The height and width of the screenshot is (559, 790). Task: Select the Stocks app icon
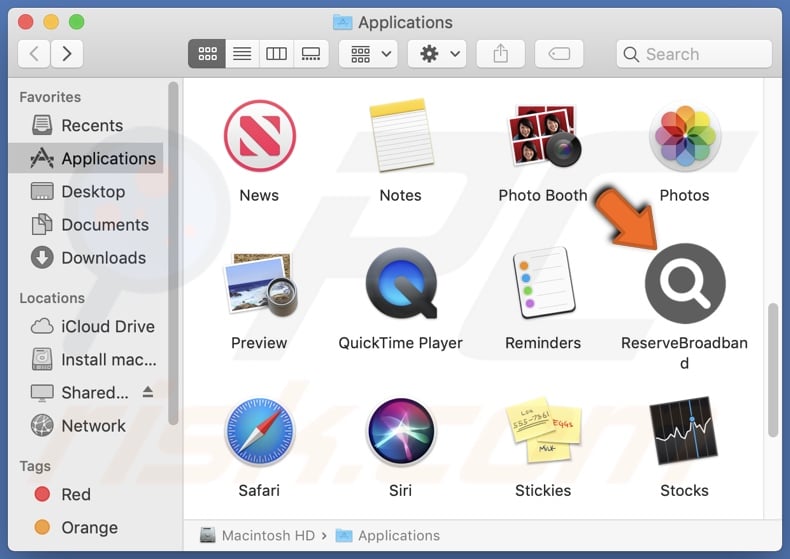pyautogui.click(x=684, y=430)
